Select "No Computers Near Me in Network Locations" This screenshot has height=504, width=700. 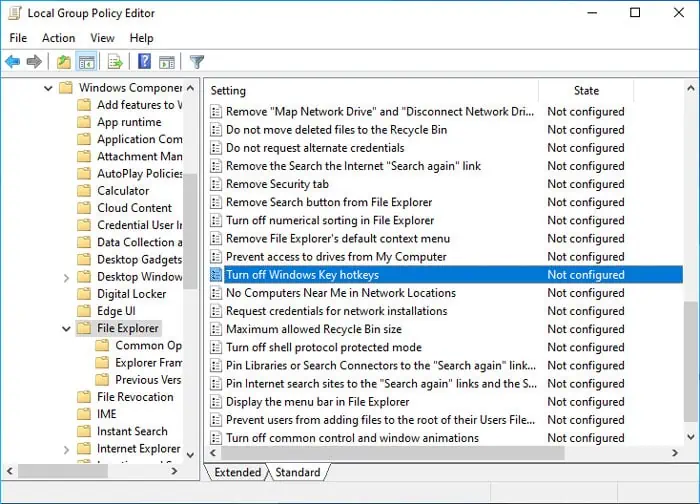point(341,293)
